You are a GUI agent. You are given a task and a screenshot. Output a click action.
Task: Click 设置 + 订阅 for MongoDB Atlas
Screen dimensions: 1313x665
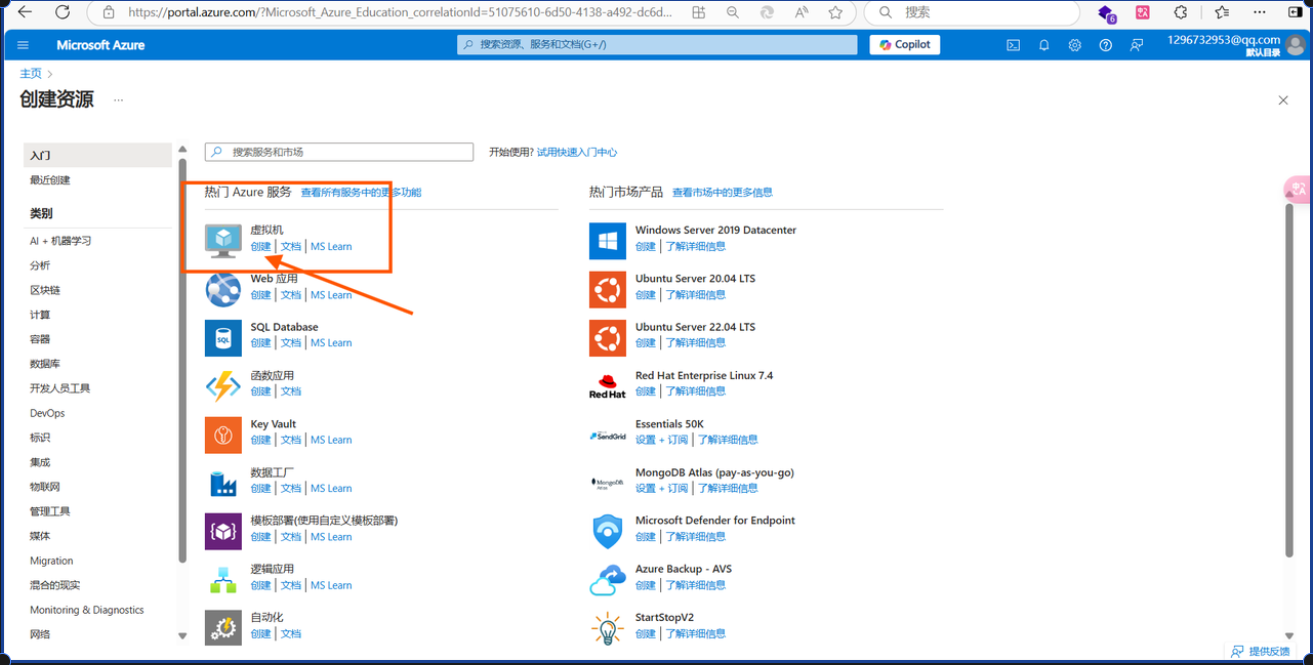click(x=662, y=489)
